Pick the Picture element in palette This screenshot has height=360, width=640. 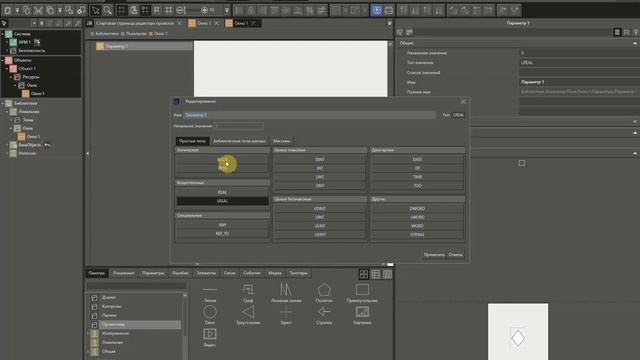pyautogui.click(x=362, y=315)
